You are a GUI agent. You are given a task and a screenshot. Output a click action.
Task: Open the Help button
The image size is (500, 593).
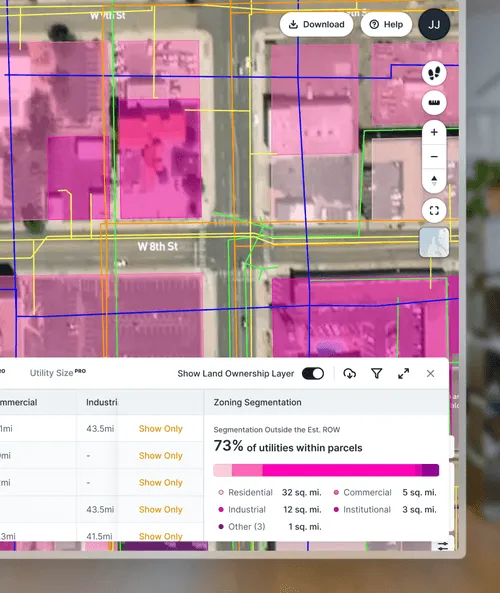coord(386,25)
